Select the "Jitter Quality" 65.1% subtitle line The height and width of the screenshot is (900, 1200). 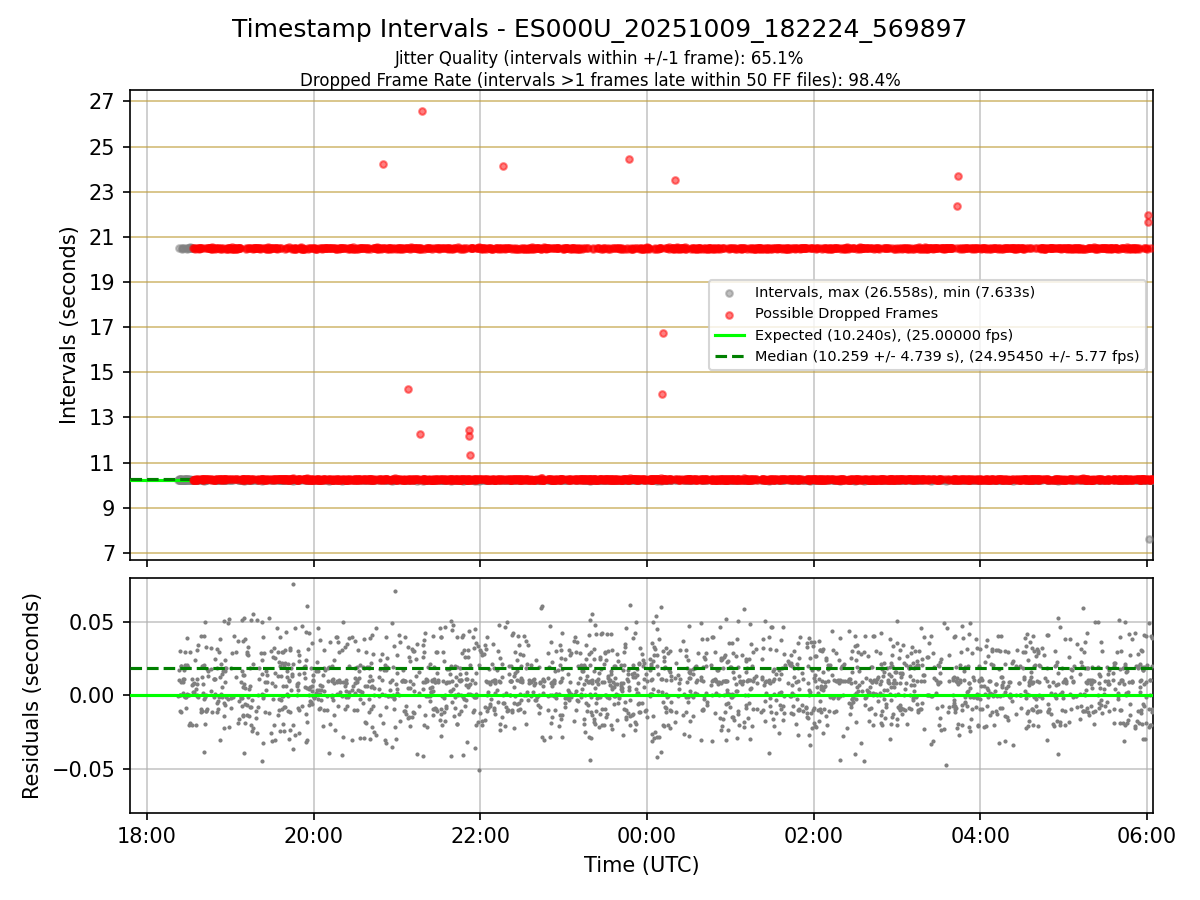coord(599,58)
